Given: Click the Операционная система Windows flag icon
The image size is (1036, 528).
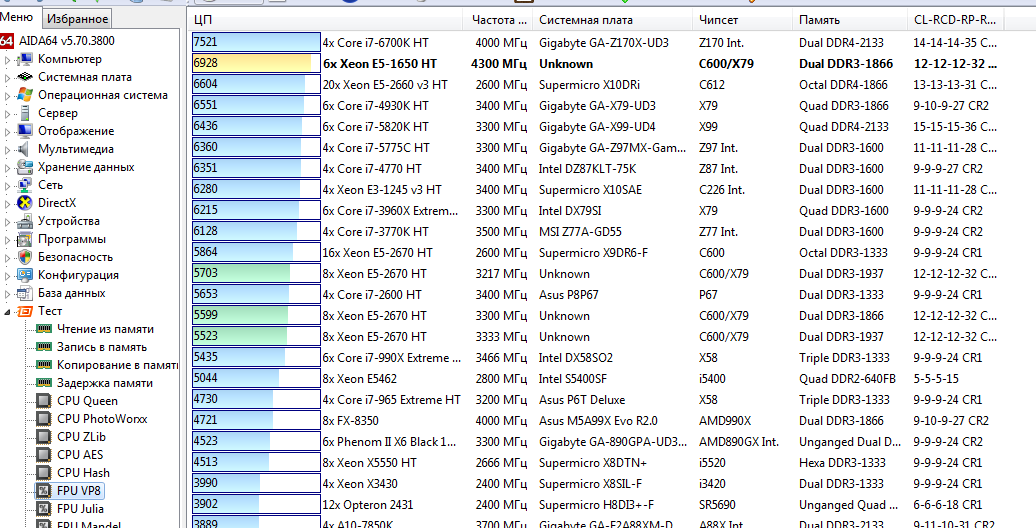Looking at the screenshot, I should [26, 95].
